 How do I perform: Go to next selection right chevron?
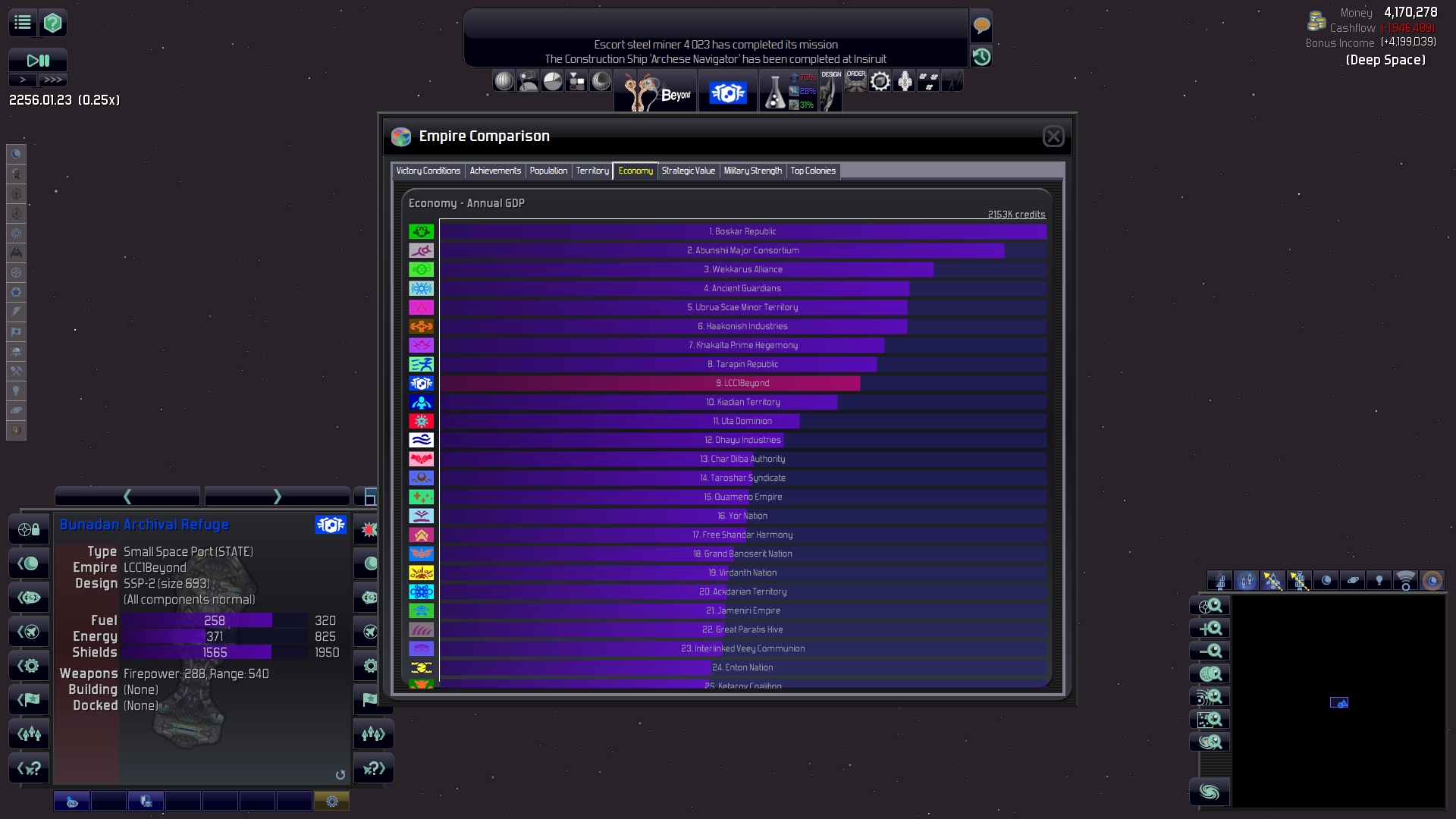point(277,497)
